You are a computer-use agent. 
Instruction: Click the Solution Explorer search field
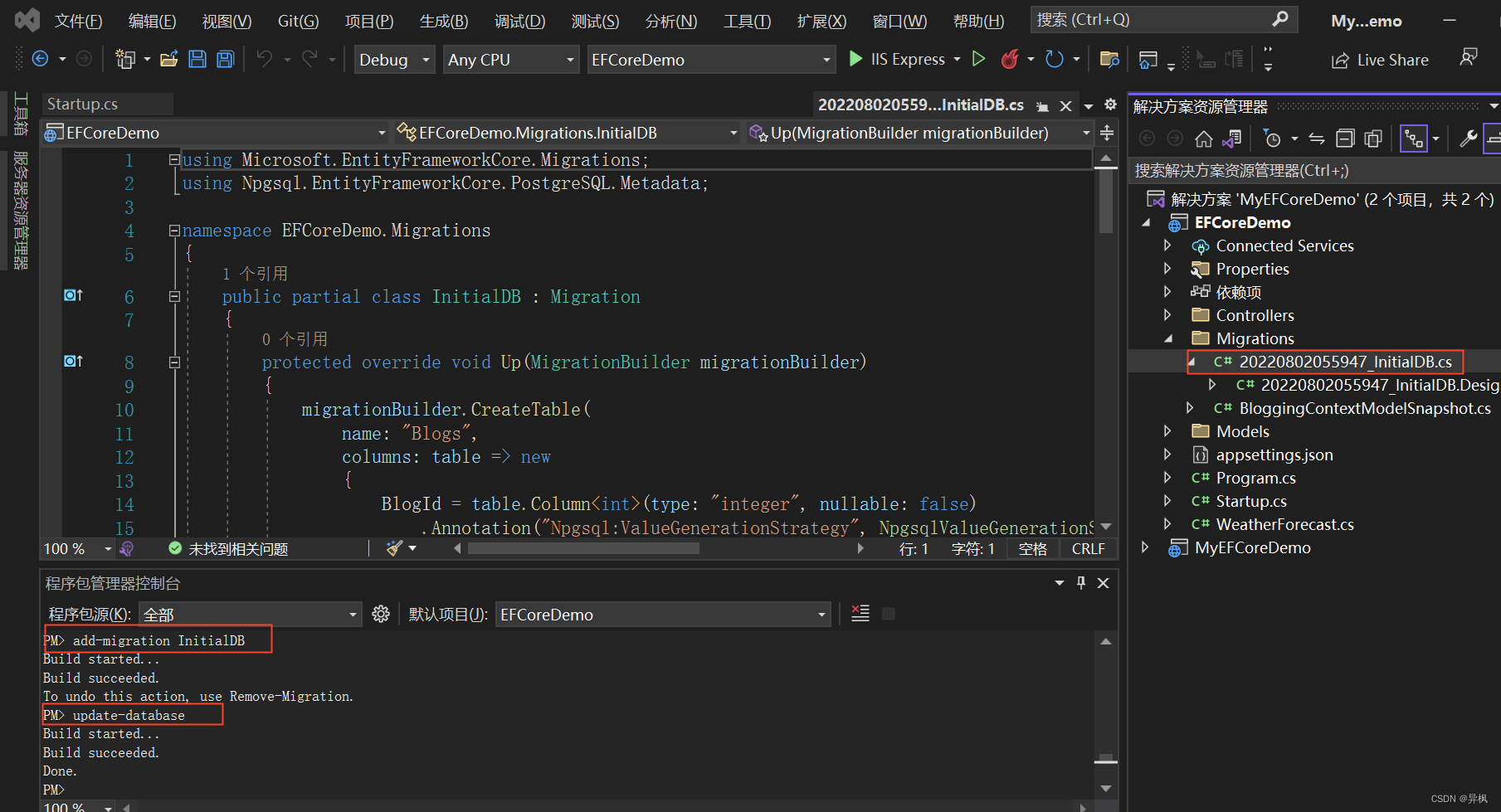(x=1315, y=171)
